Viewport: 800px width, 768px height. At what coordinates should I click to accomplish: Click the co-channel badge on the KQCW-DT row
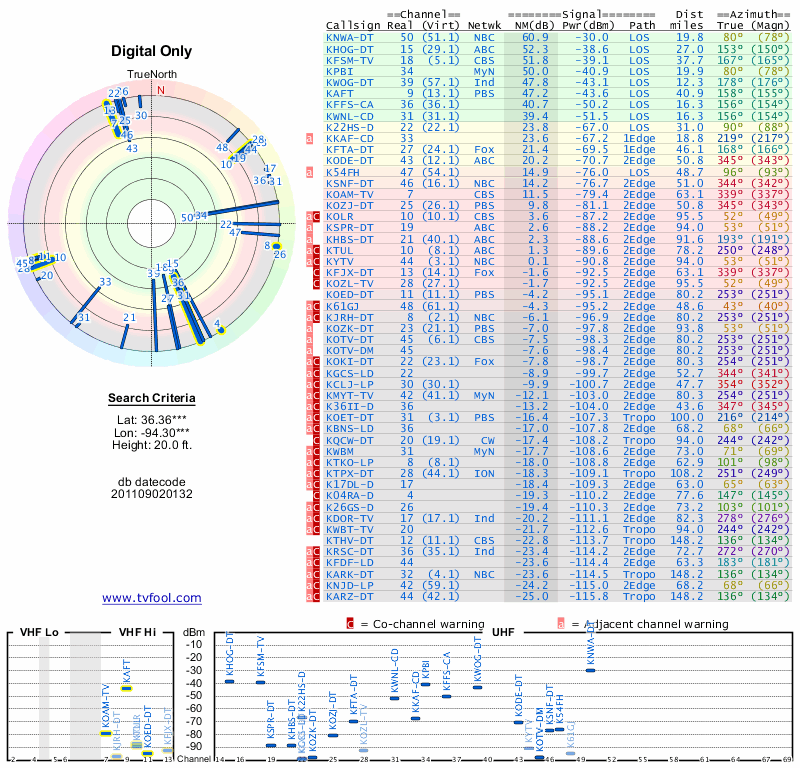tap(316, 440)
